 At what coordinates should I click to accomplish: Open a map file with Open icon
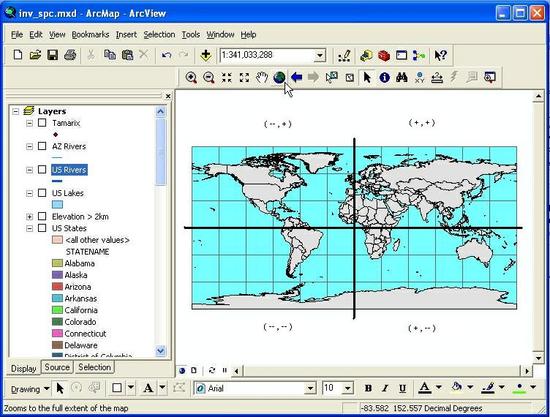tap(35, 55)
